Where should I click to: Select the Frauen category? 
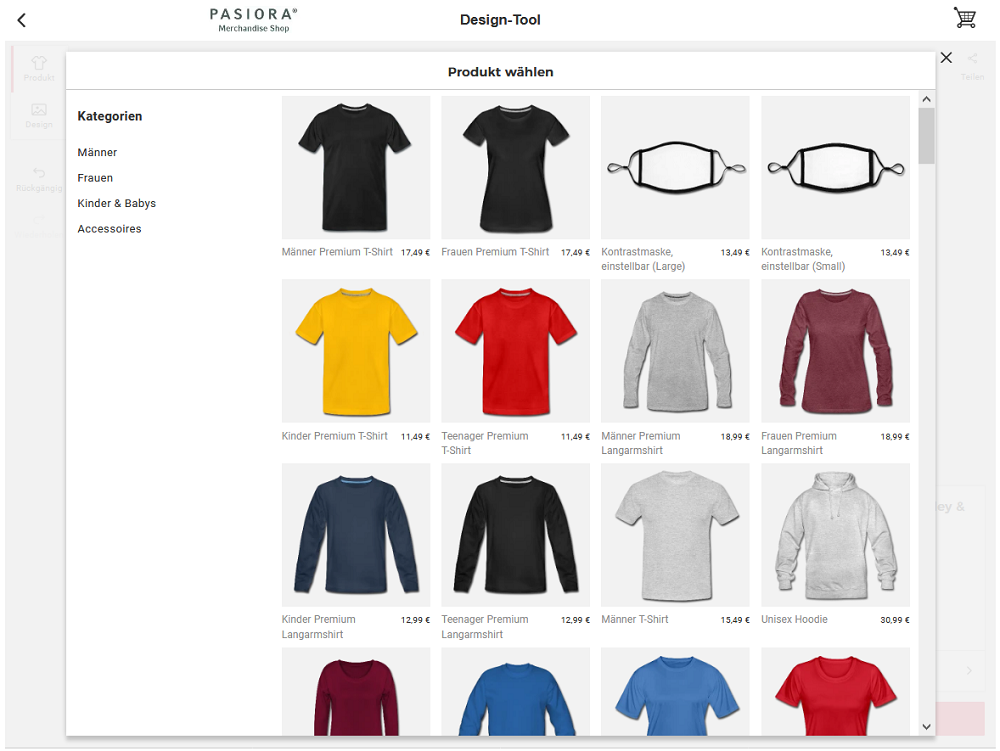click(x=95, y=178)
